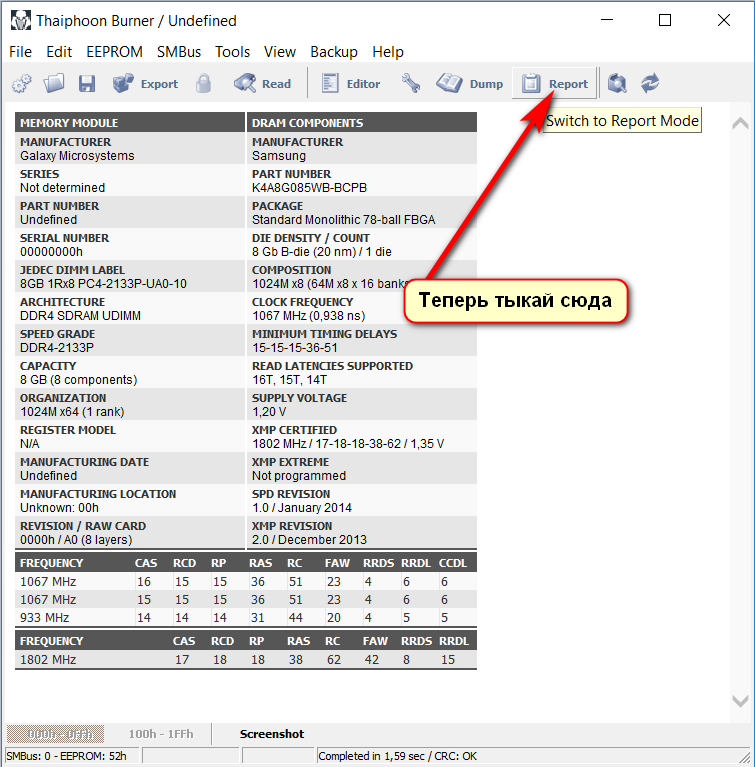Open the Tools menu

[x=232, y=52]
